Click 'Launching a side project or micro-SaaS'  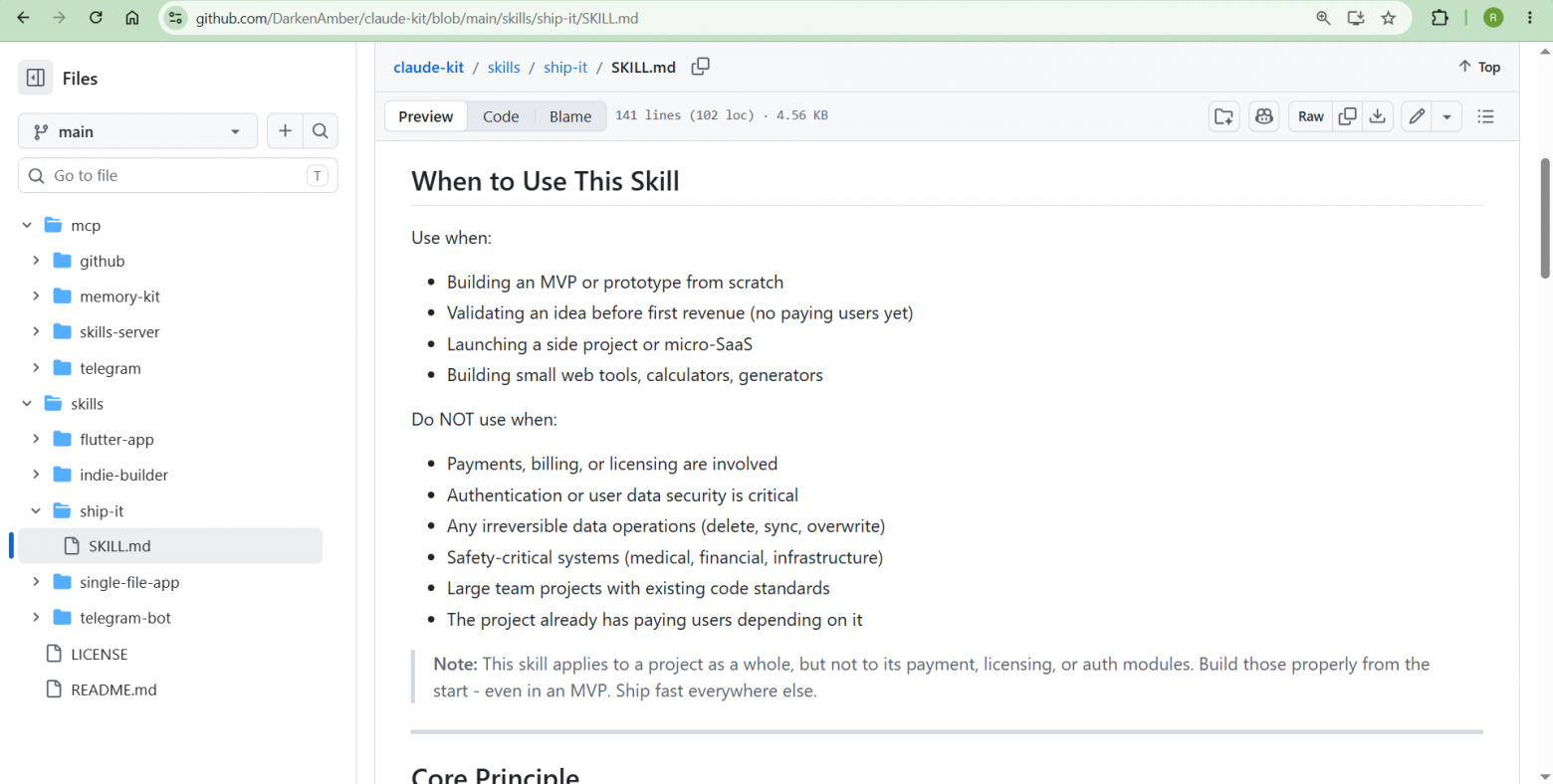(599, 344)
